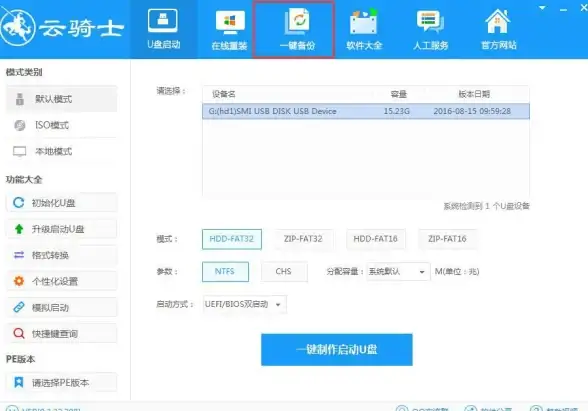Go to the 软件大全 tab
This screenshot has width=588, height=411.
[x=364, y=30]
